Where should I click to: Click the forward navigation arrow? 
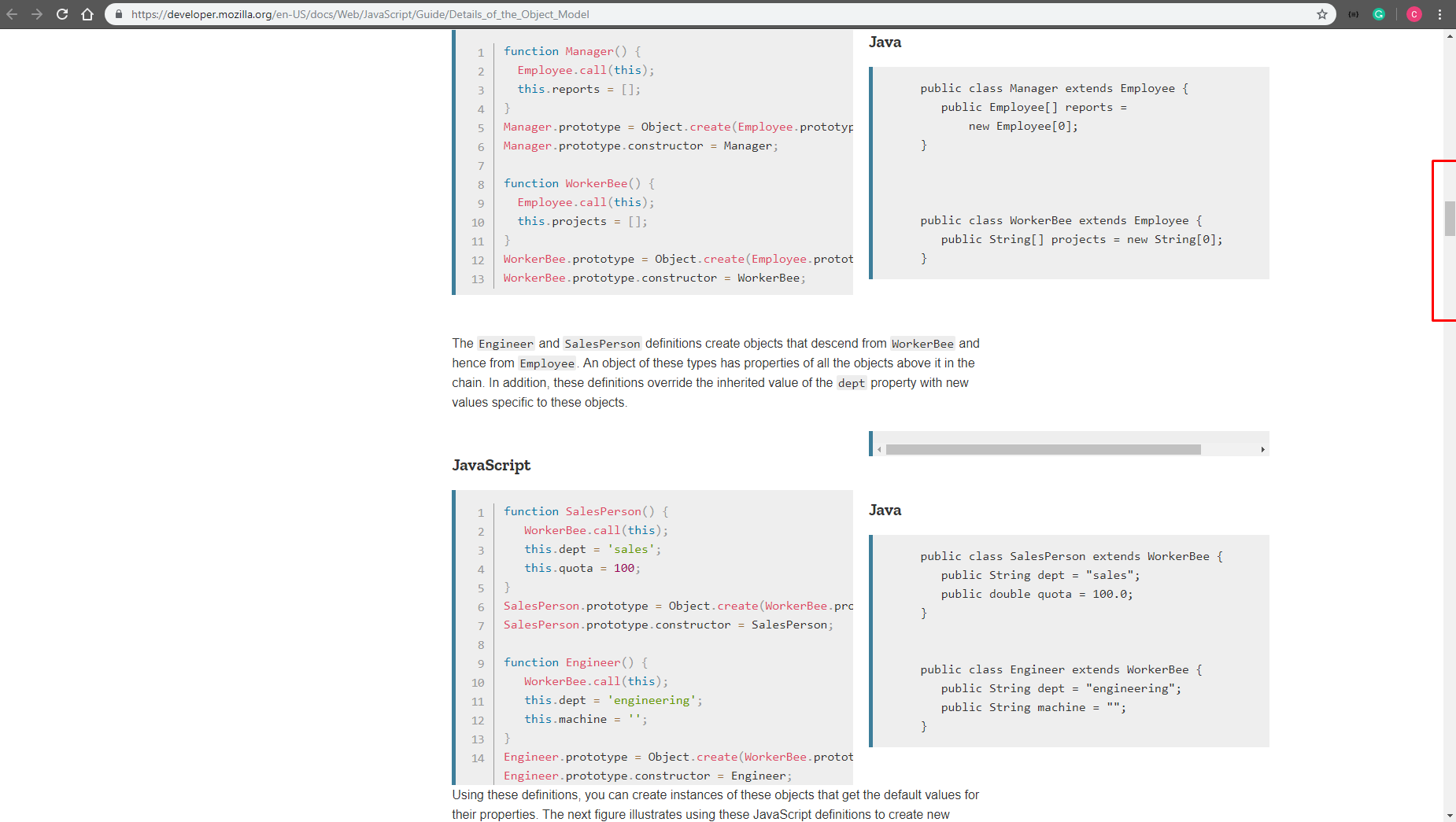coord(38,13)
